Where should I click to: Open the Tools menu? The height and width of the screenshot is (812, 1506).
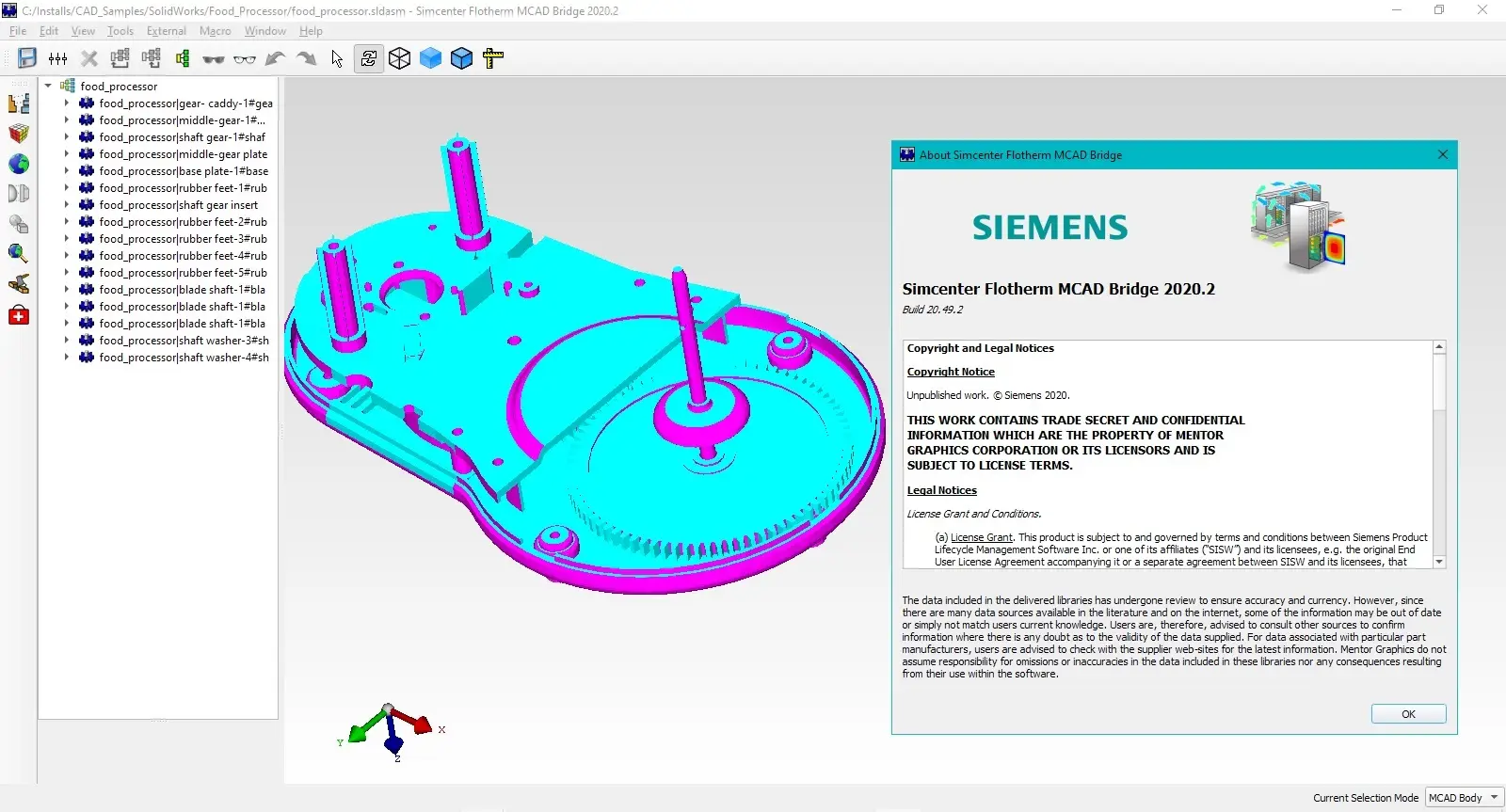click(120, 31)
